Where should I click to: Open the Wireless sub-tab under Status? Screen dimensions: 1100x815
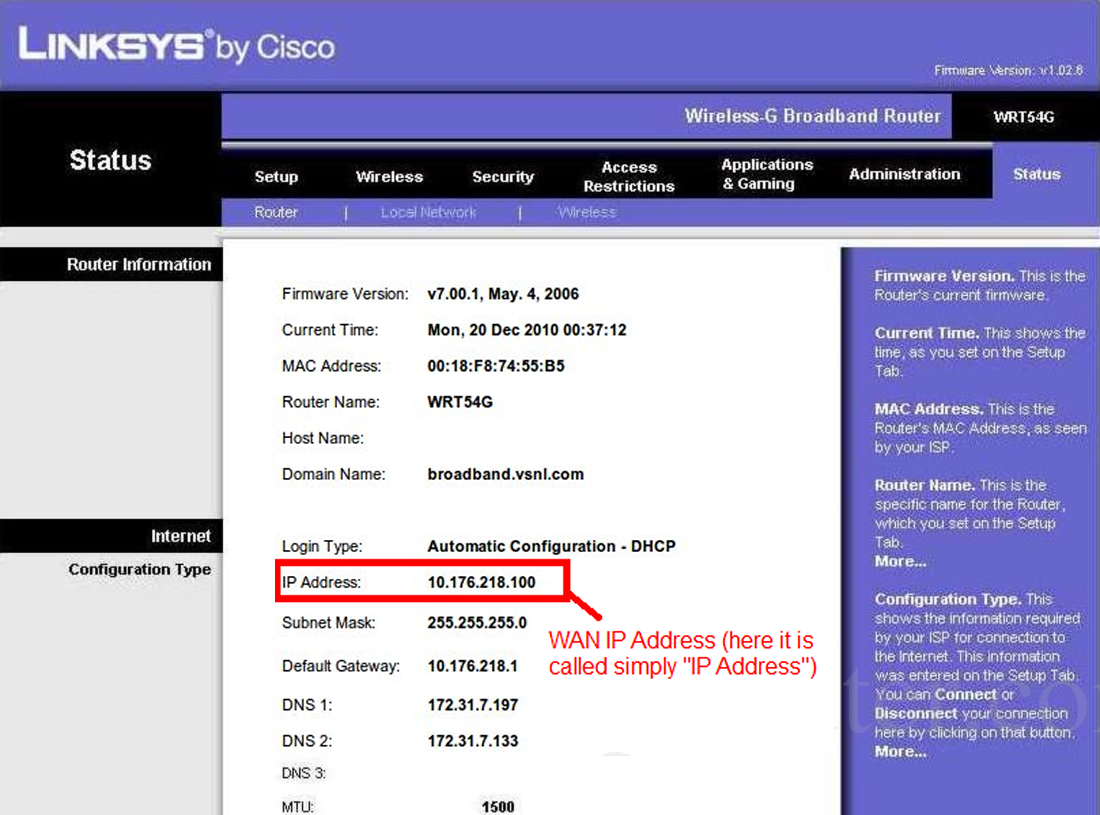coord(587,212)
